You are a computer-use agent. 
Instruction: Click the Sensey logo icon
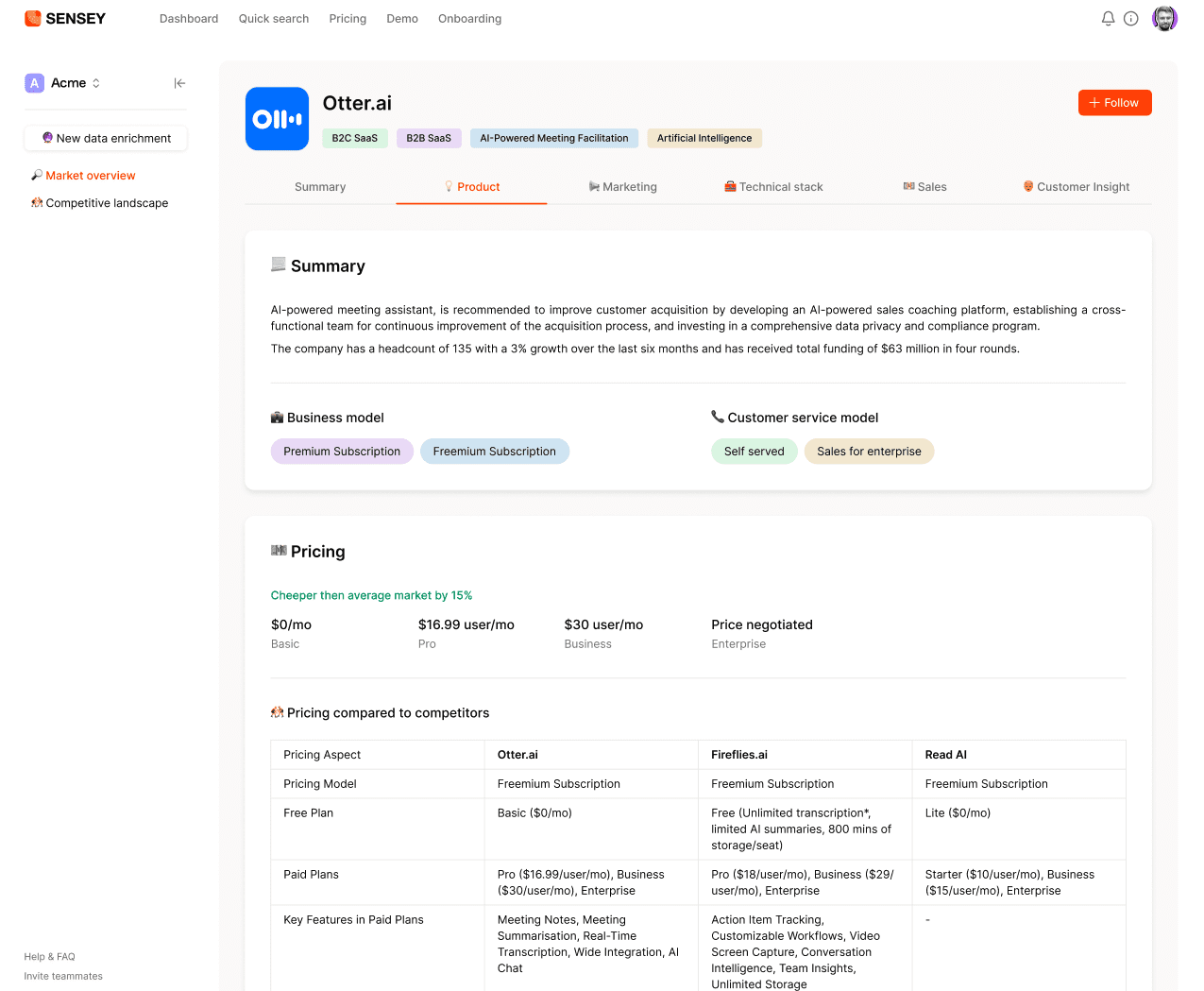click(x=33, y=19)
